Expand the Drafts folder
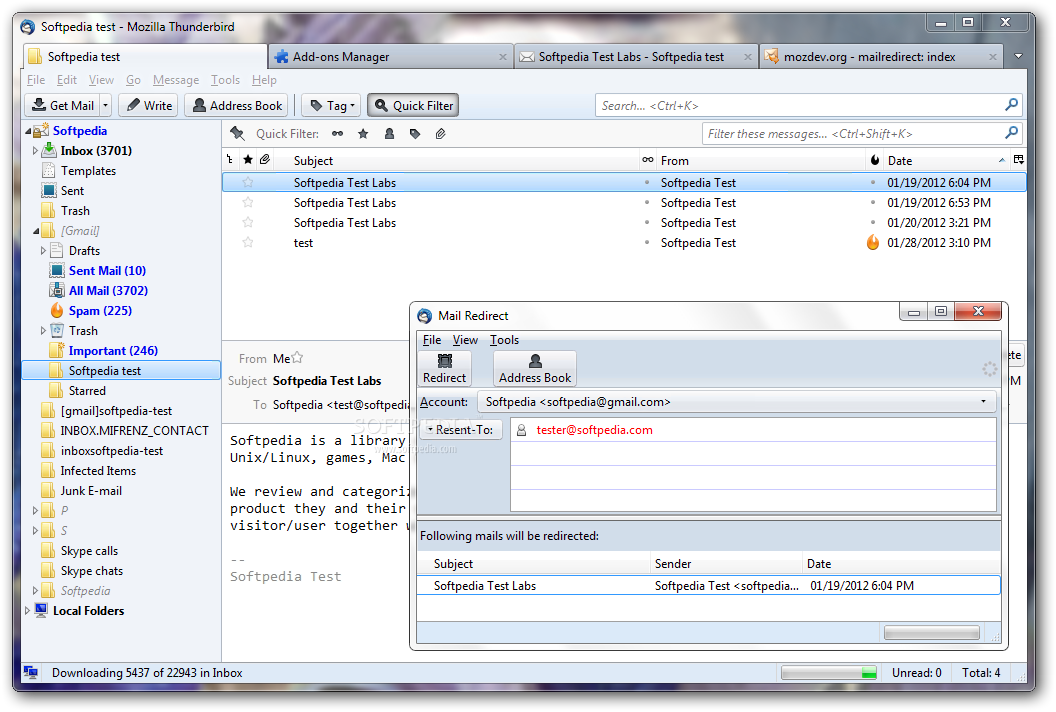 point(43,251)
